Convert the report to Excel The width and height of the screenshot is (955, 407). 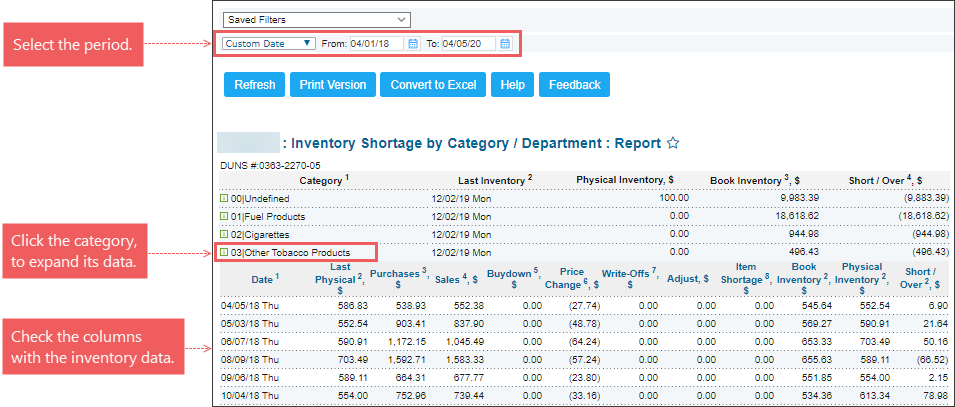pos(434,85)
